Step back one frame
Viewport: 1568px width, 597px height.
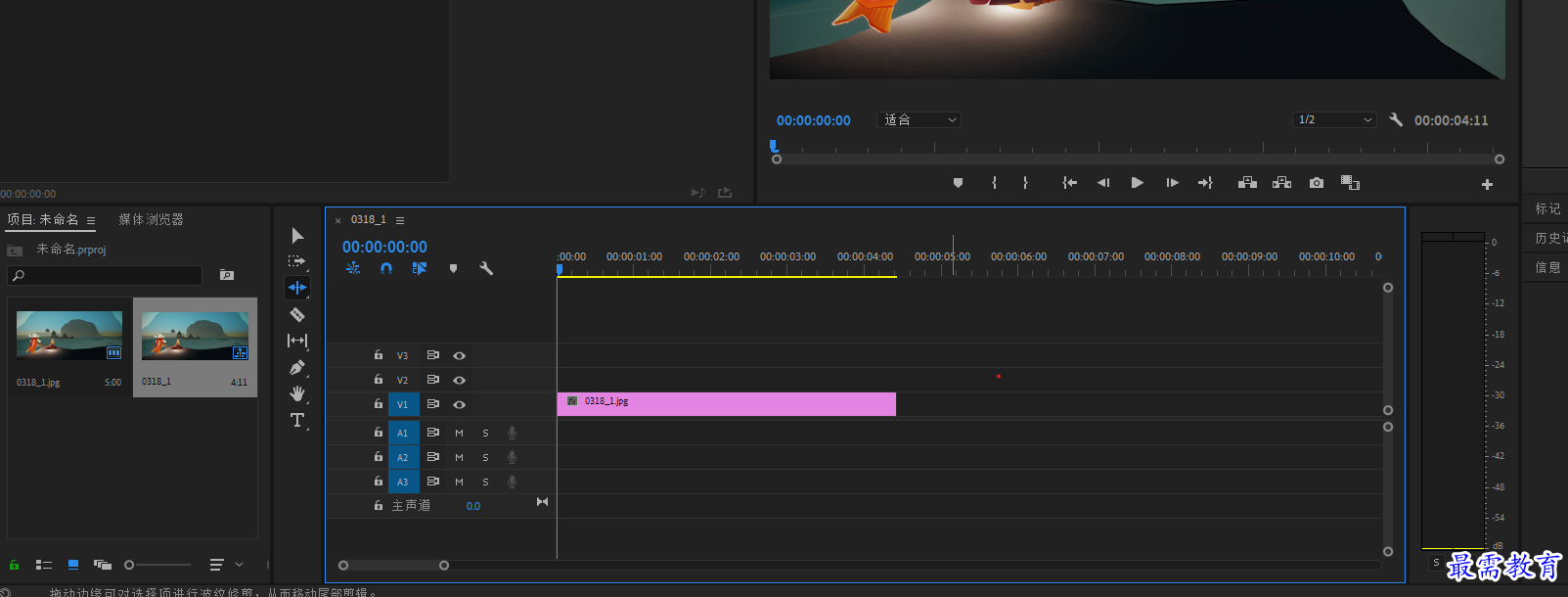tap(1103, 183)
